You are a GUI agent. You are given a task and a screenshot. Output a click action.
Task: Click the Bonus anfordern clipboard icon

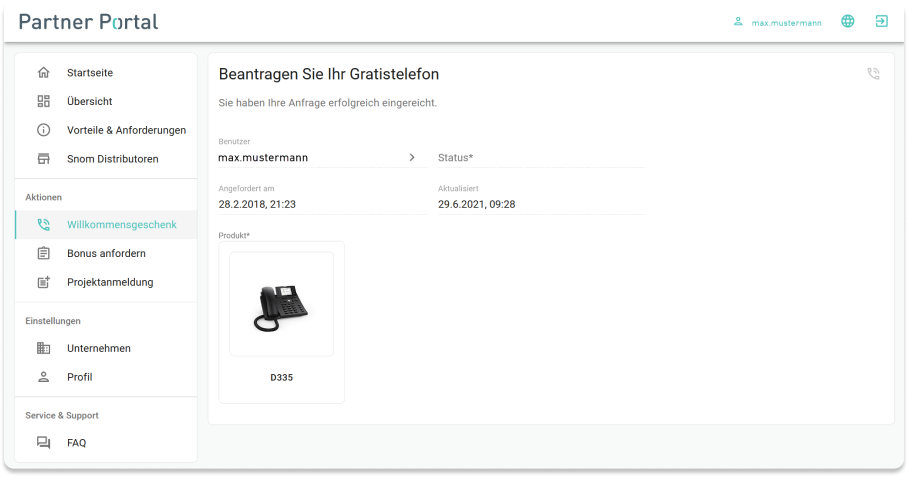tap(43, 253)
